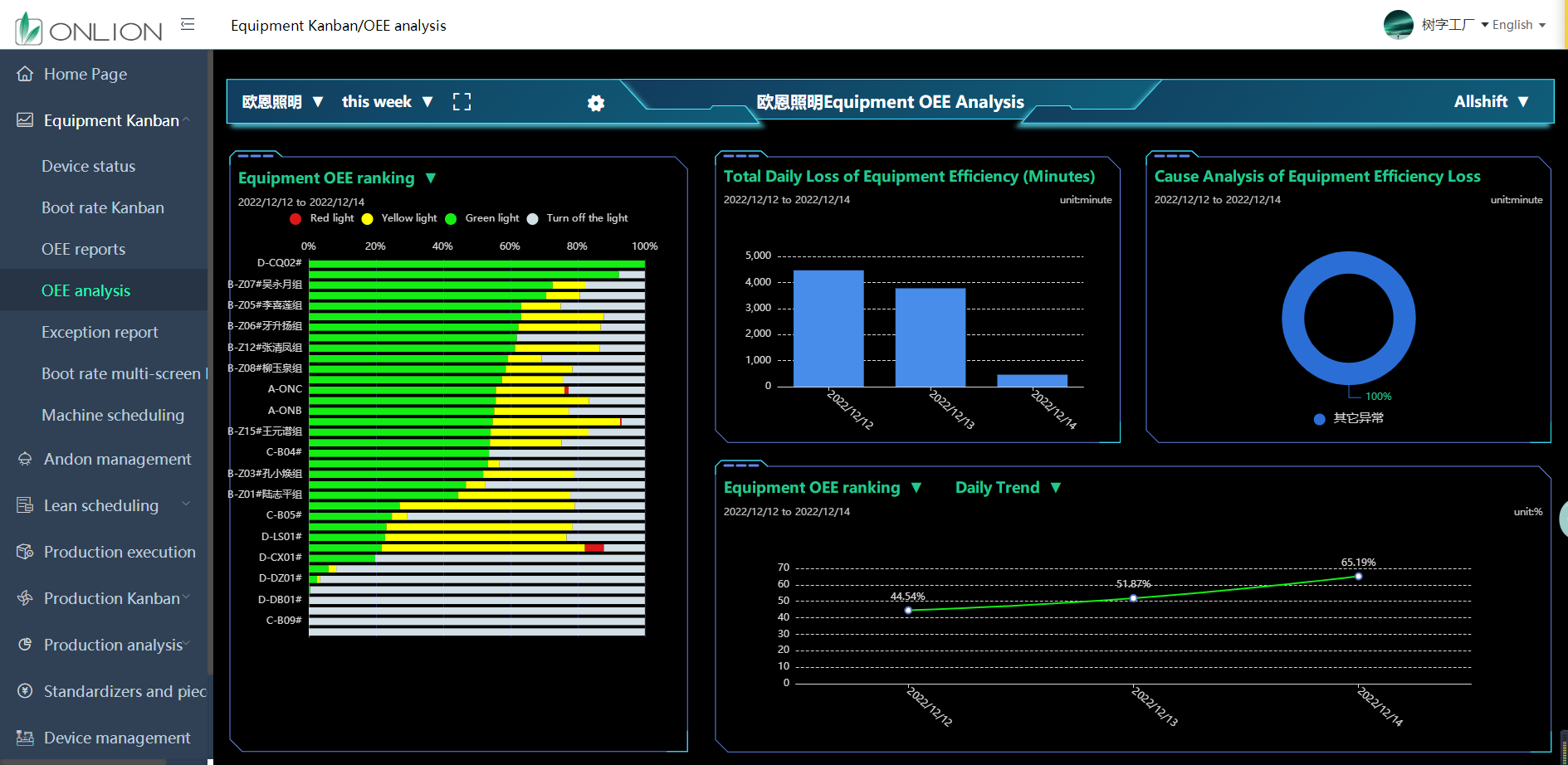The height and width of the screenshot is (765, 1568).
Task: Toggle Green light legend series
Action: pyautogui.click(x=481, y=218)
